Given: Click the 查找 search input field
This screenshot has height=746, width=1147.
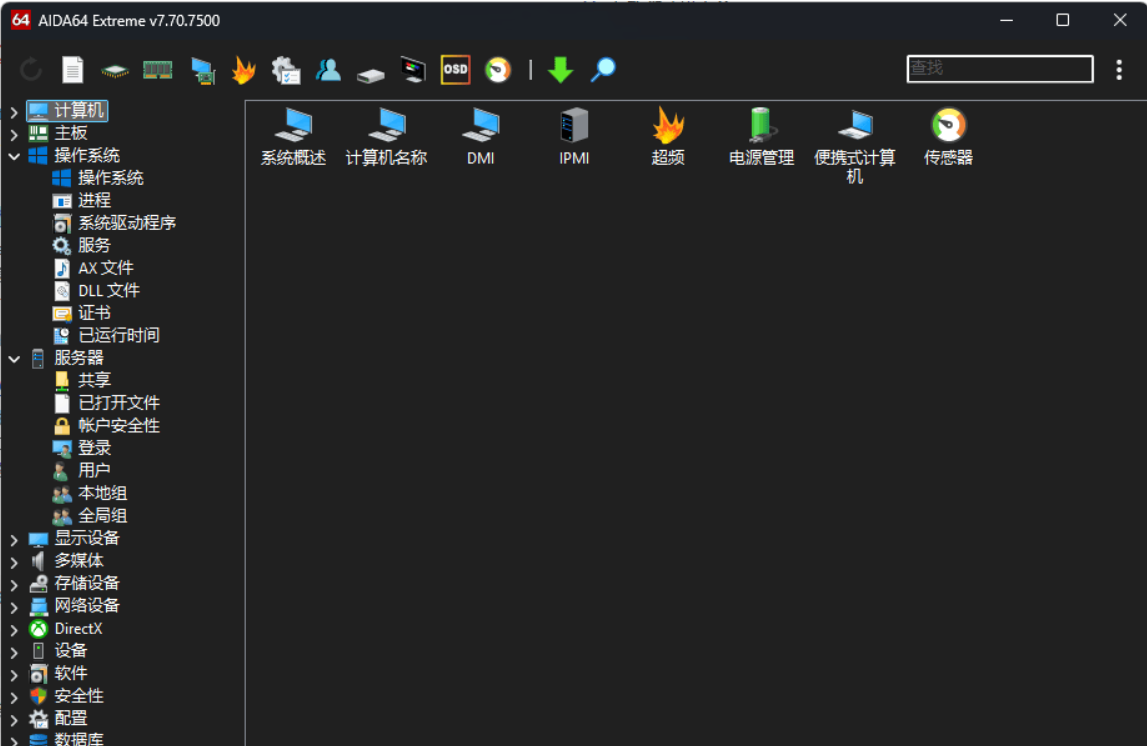Looking at the screenshot, I should pos(1000,69).
